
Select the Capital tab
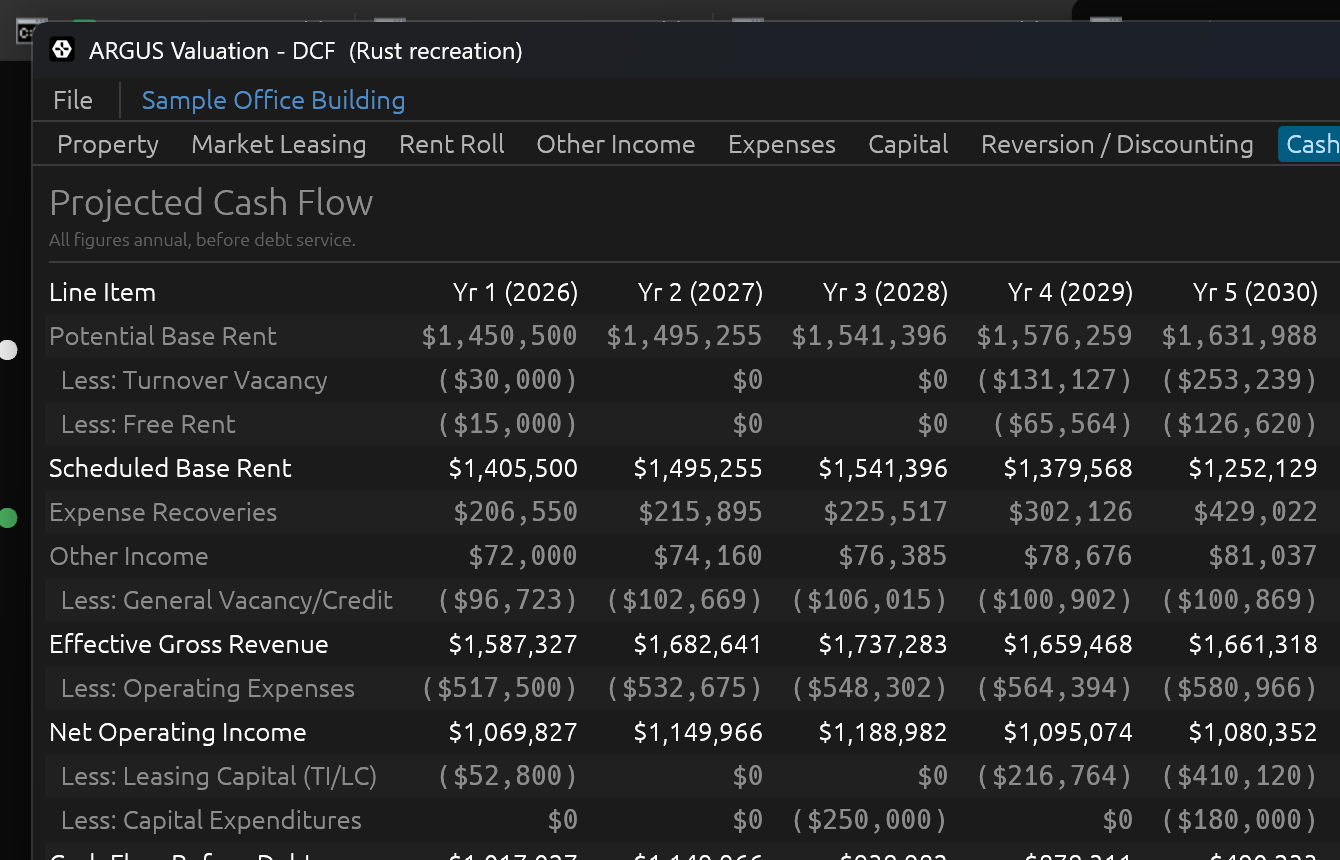point(908,144)
